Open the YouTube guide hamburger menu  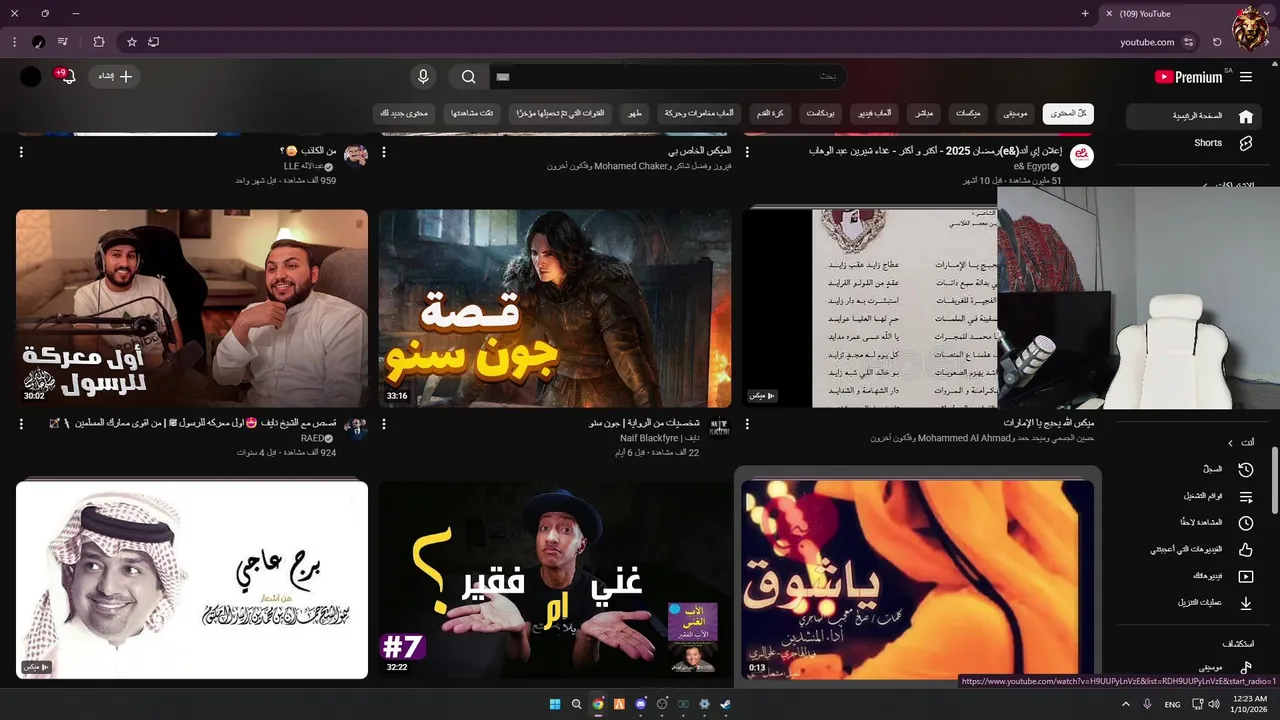1246,77
